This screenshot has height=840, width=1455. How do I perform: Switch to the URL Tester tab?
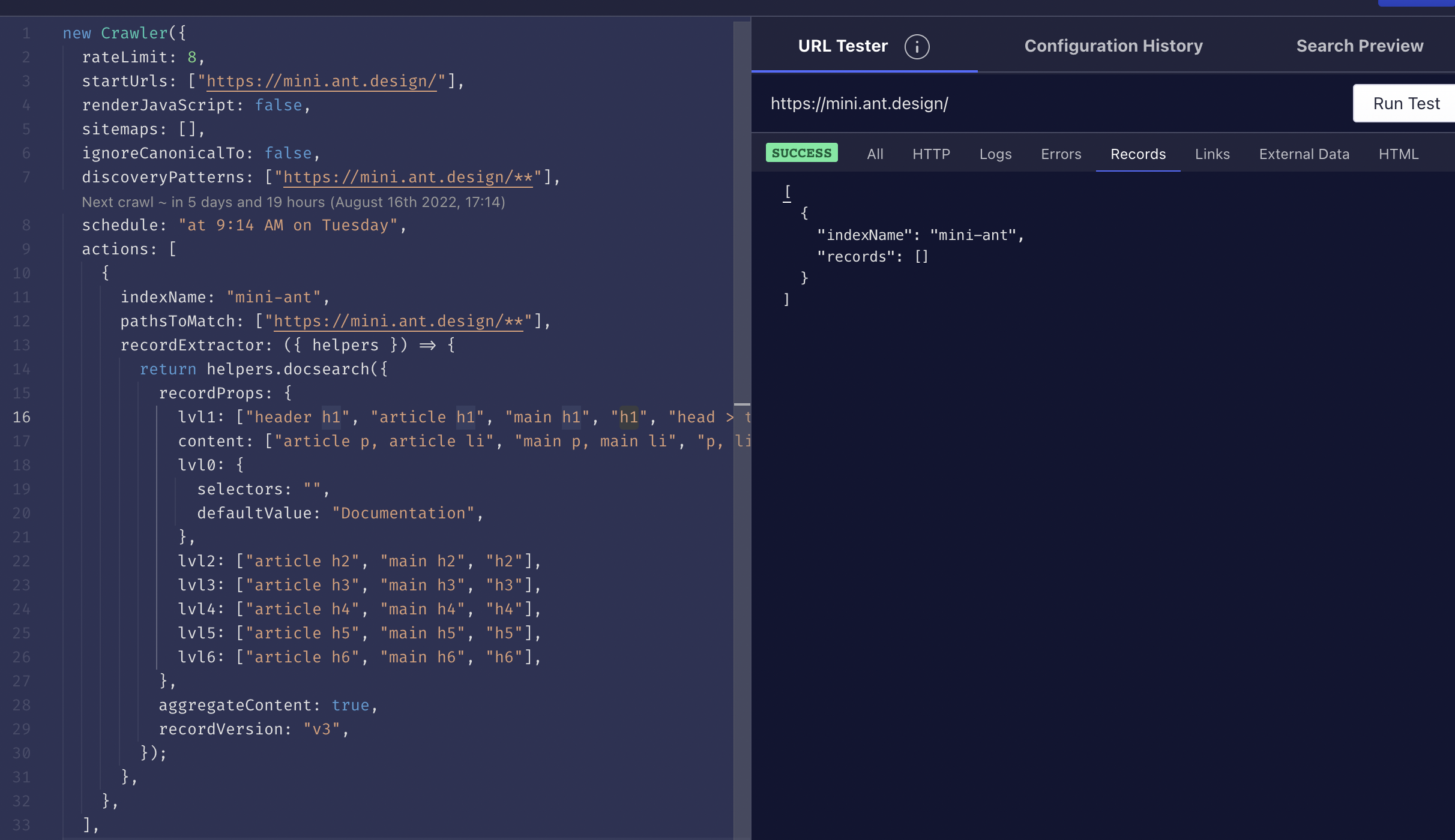[842, 46]
